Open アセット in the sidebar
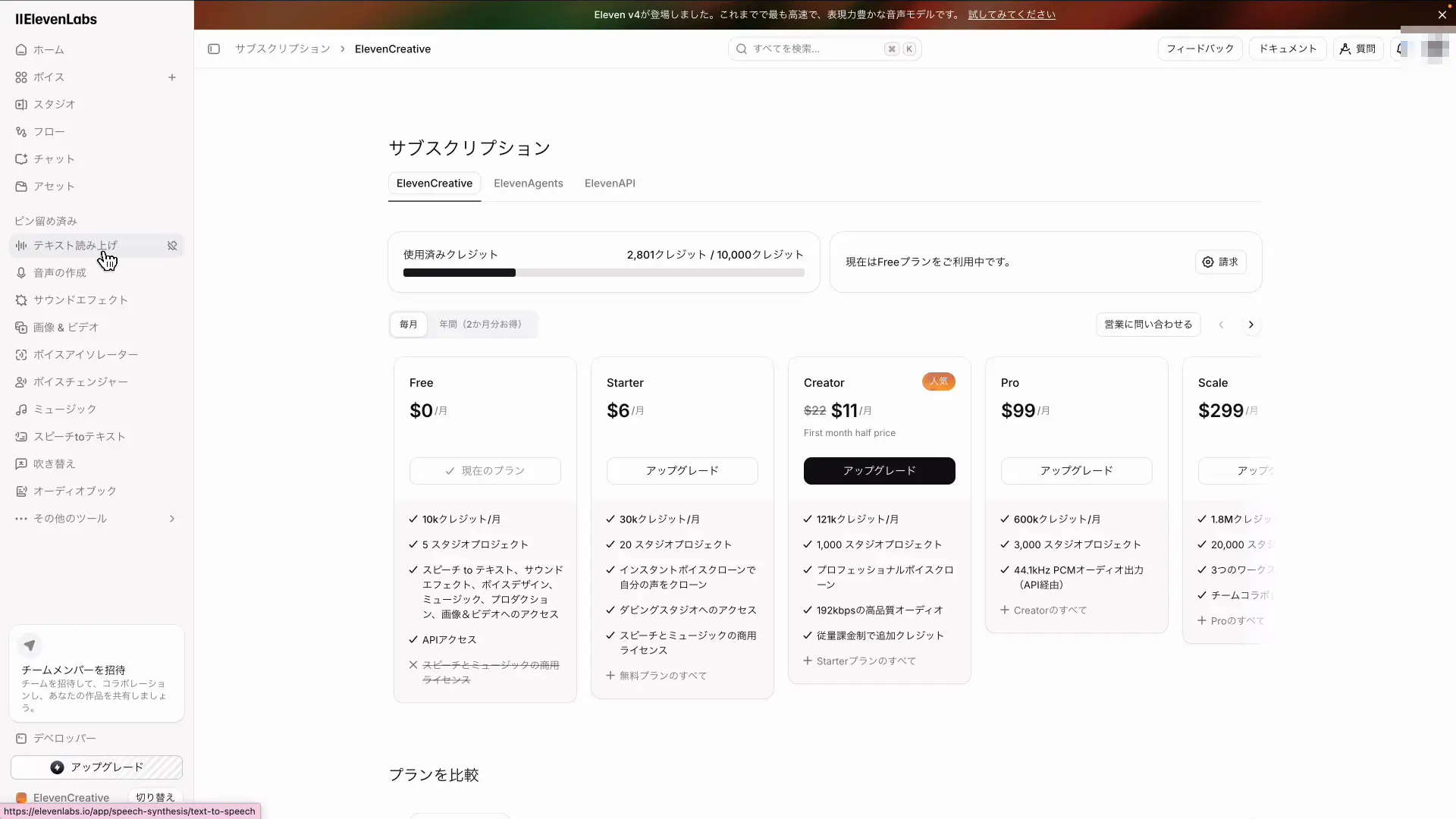The image size is (1456, 819). [96, 187]
